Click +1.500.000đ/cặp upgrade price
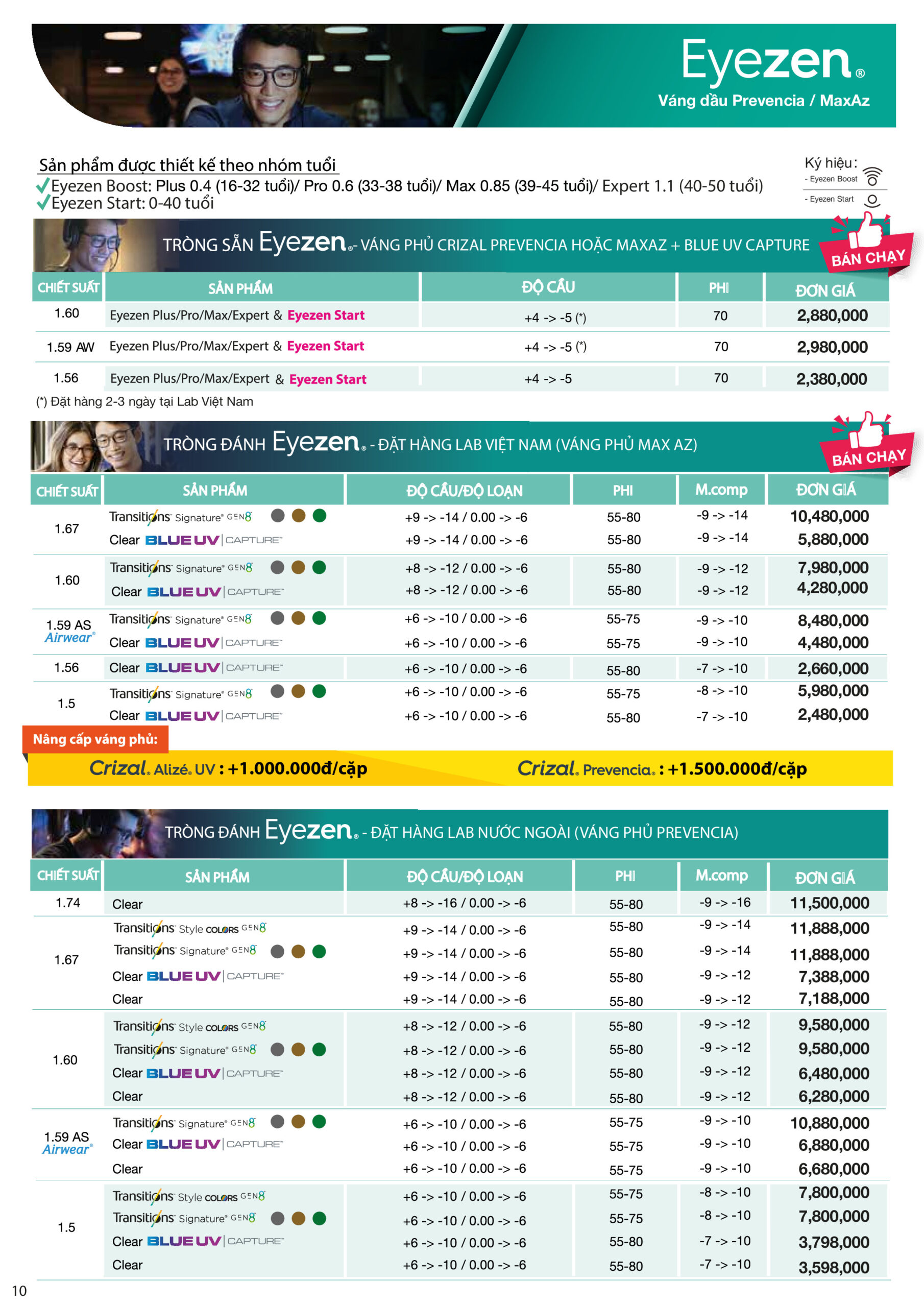Viewport: 924px width, 1307px height. 737,769
